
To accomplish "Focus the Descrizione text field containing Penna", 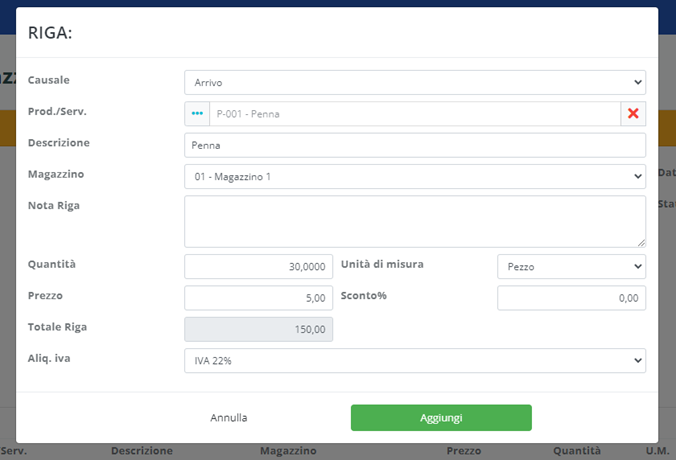I will (414, 145).
